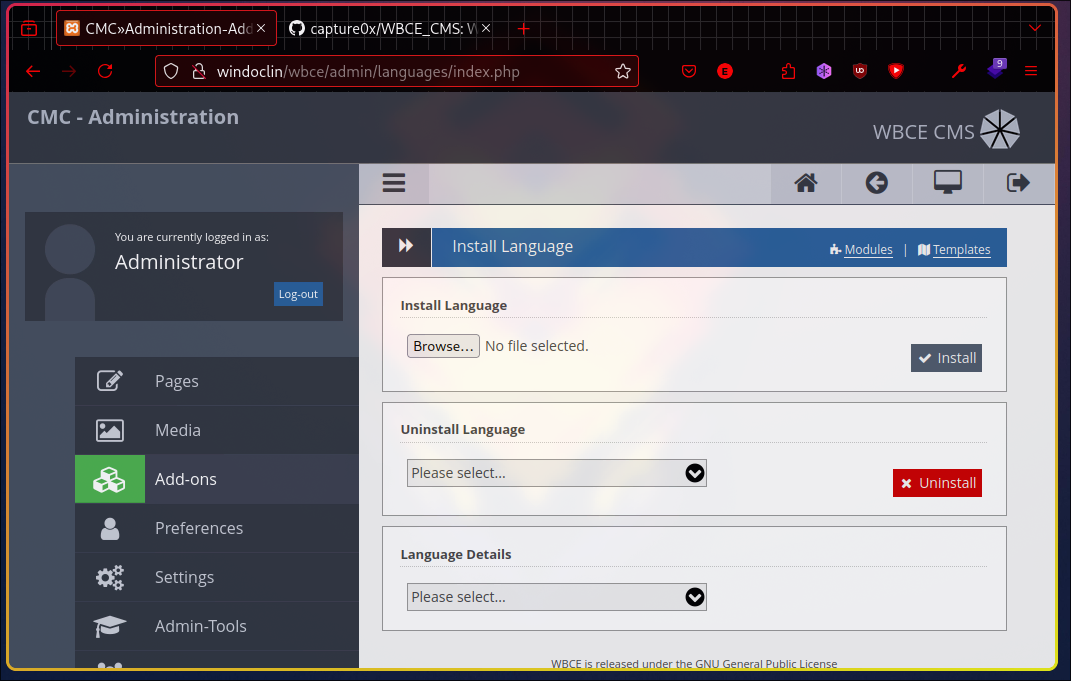Click the double-arrow icon beside Install Language header
The width and height of the screenshot is (1071, 681).
pos(405,246)
